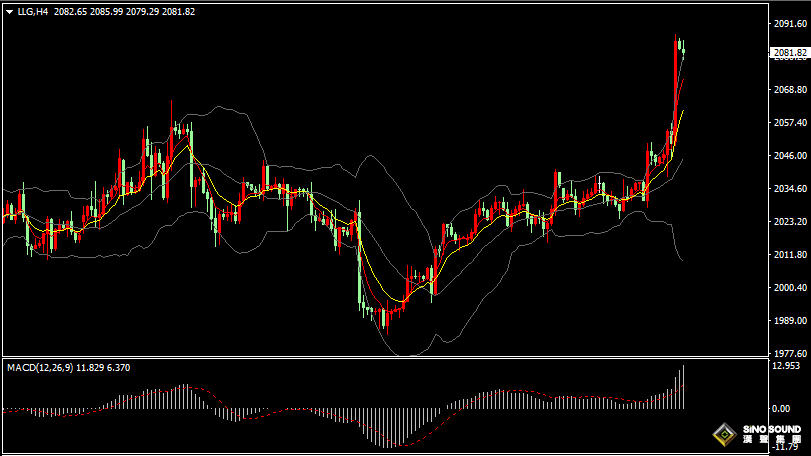
Task: Open the chart menu triangle beside LLG,H4
Action: [x=8, y=11]
